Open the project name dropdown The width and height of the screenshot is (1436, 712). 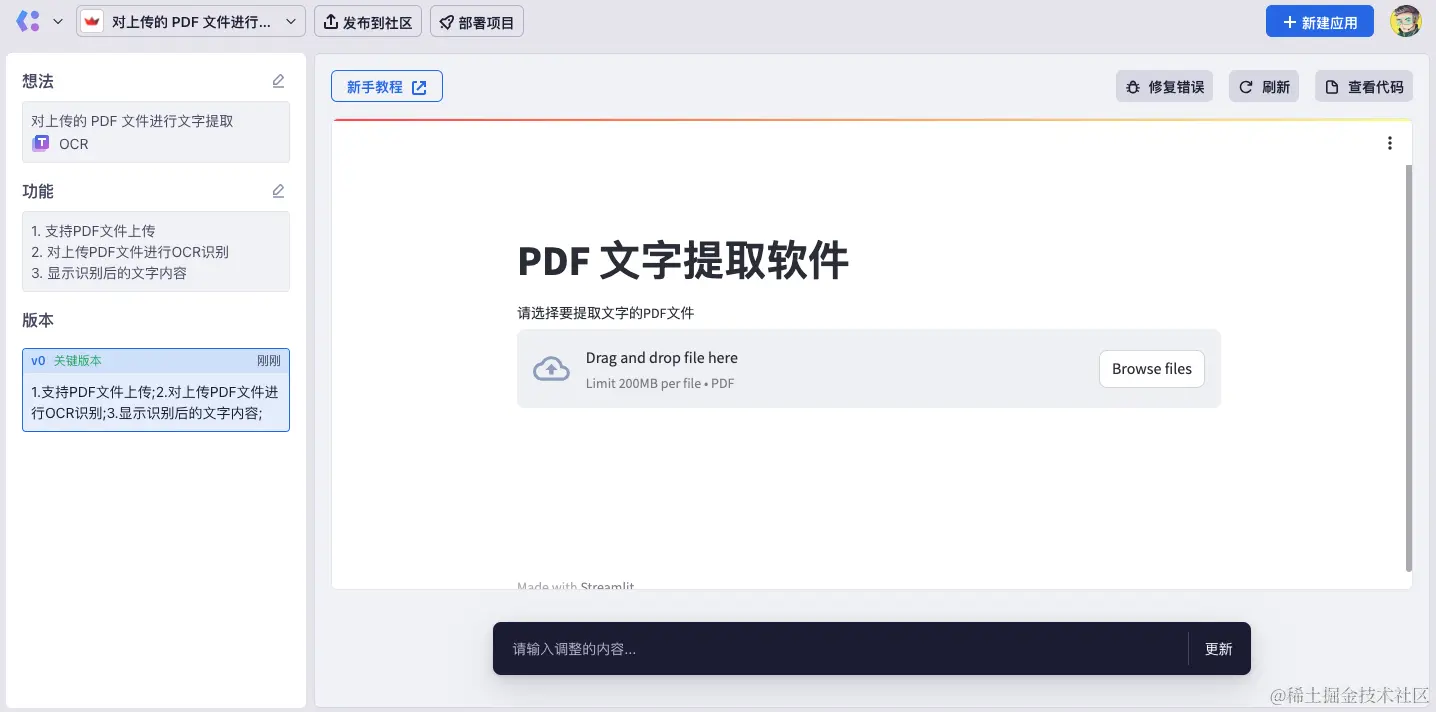click(x=191, y=21)
